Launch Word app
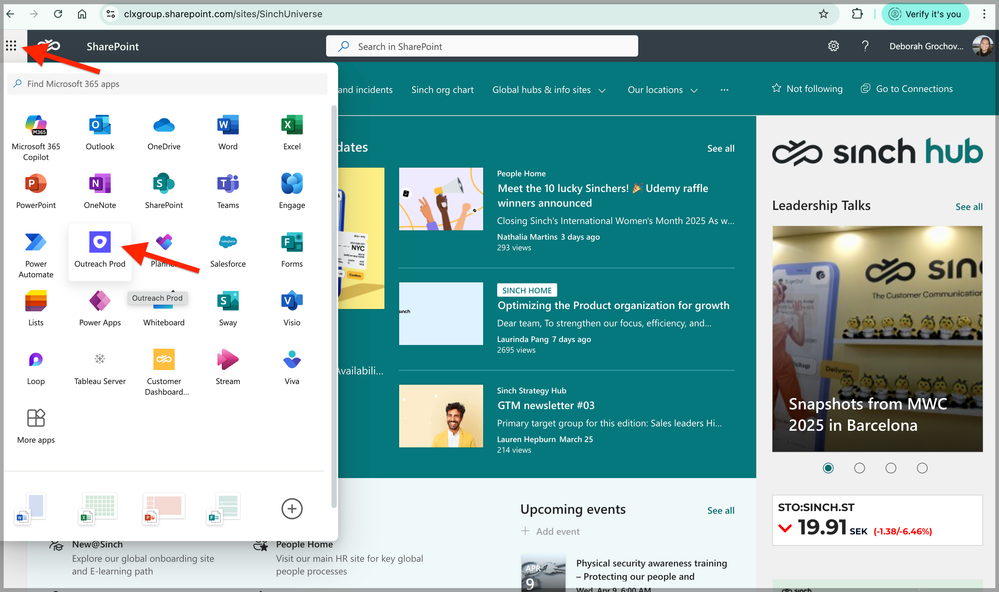The width and height of the screenshot is (999, 592). click(x=227, y=133)
